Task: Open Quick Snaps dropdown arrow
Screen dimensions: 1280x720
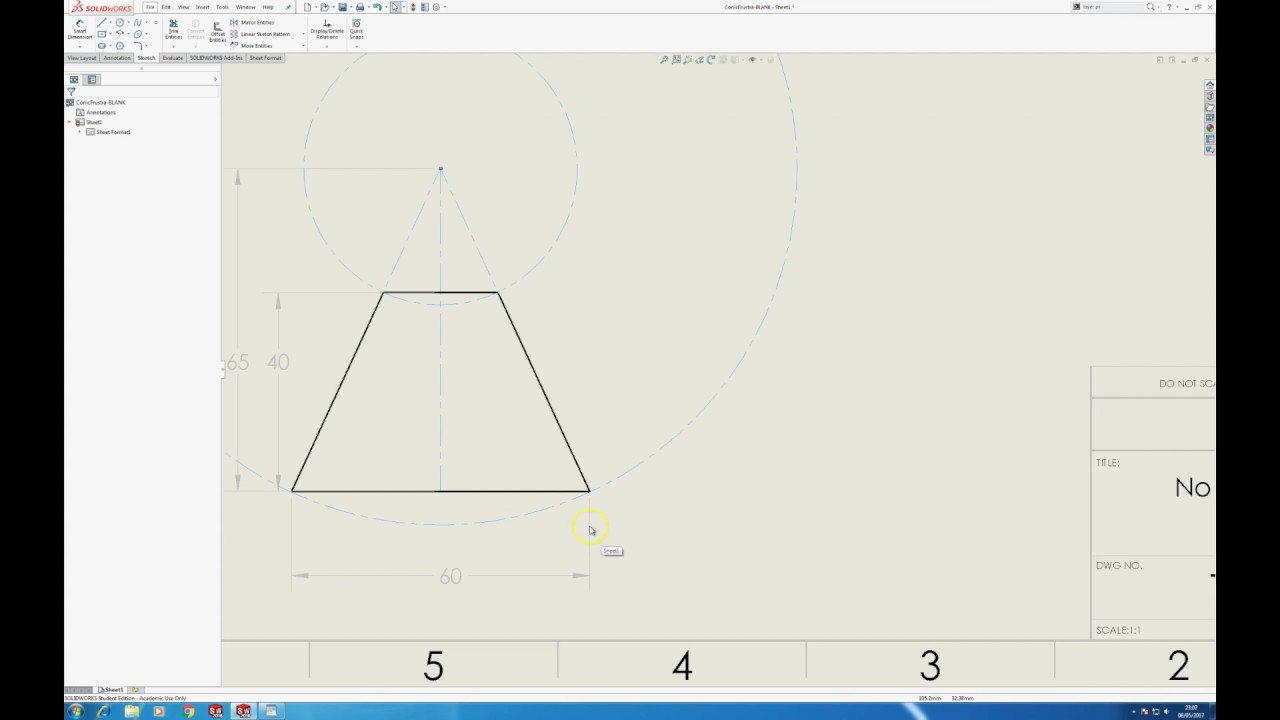Action: point(356,47)
